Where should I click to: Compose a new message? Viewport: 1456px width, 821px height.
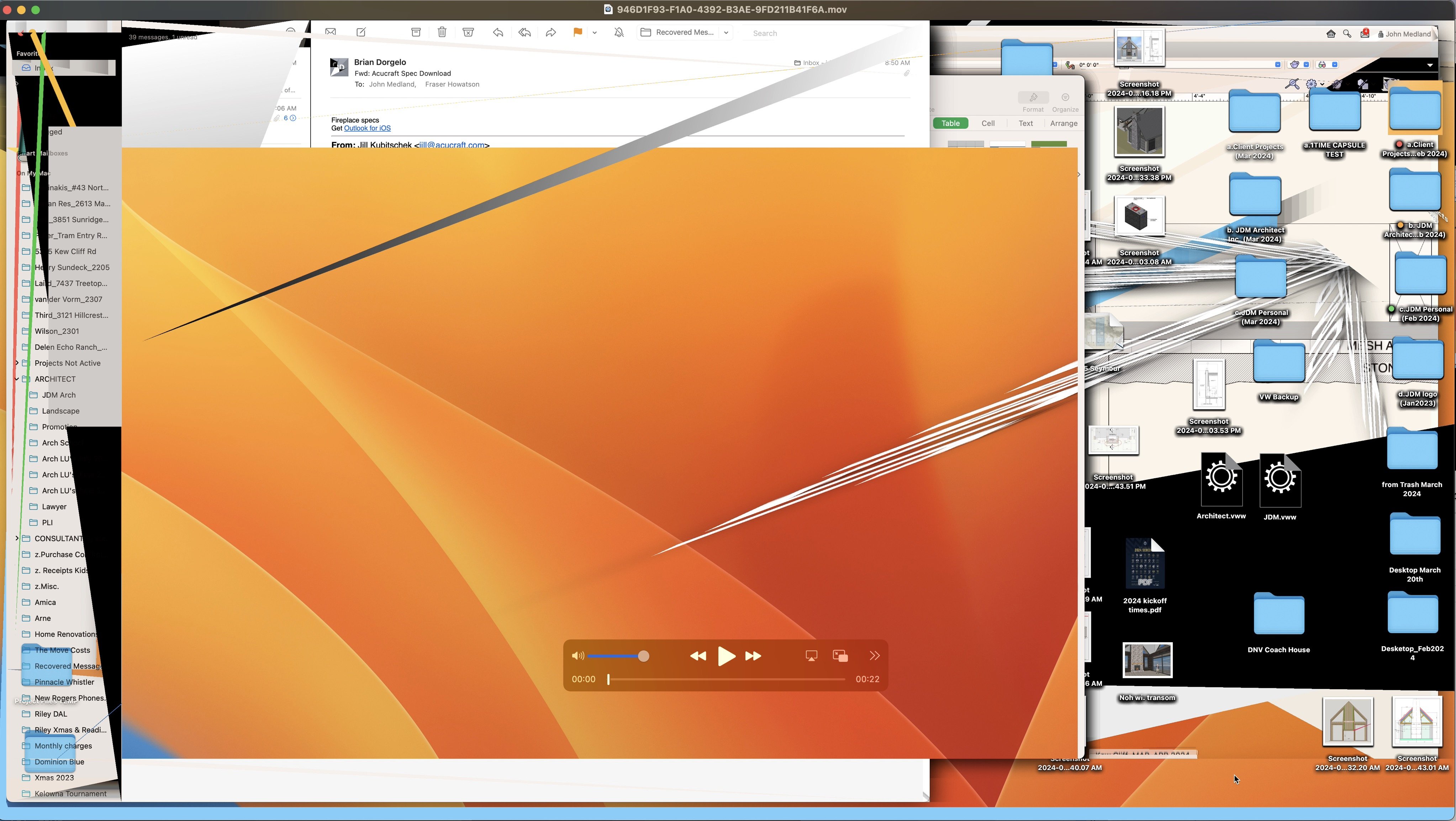[x=361, y=32]
